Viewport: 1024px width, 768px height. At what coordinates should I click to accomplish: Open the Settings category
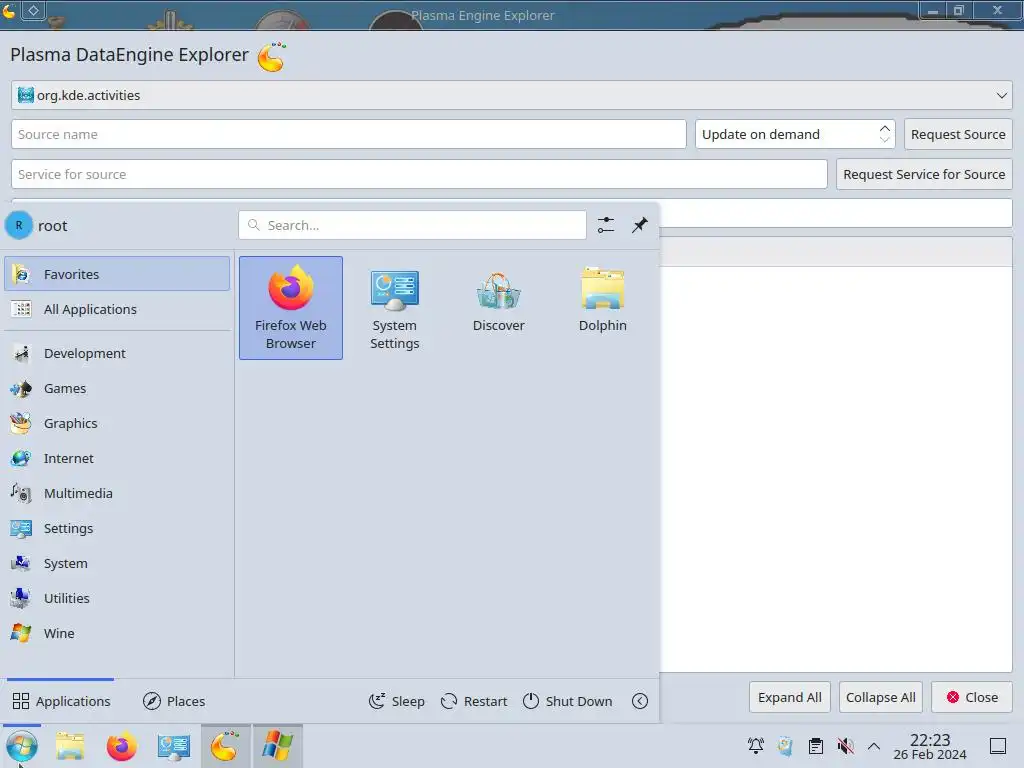[117, 528]
